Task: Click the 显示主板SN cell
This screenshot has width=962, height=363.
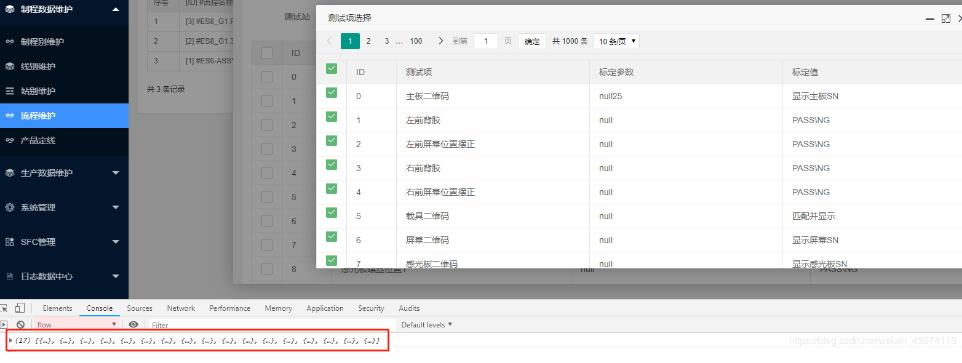Action: pos(815,96)
